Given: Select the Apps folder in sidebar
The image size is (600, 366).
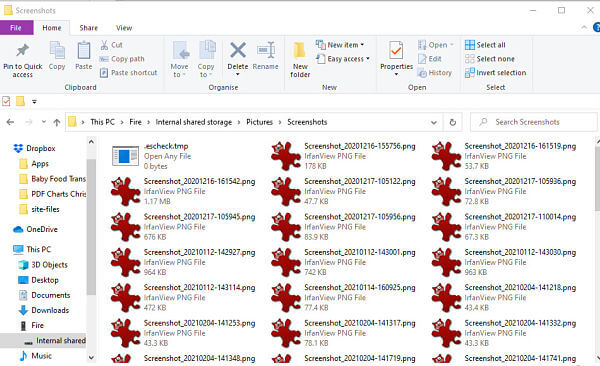Looking at the screenshot, I should (x=40, y=164).
